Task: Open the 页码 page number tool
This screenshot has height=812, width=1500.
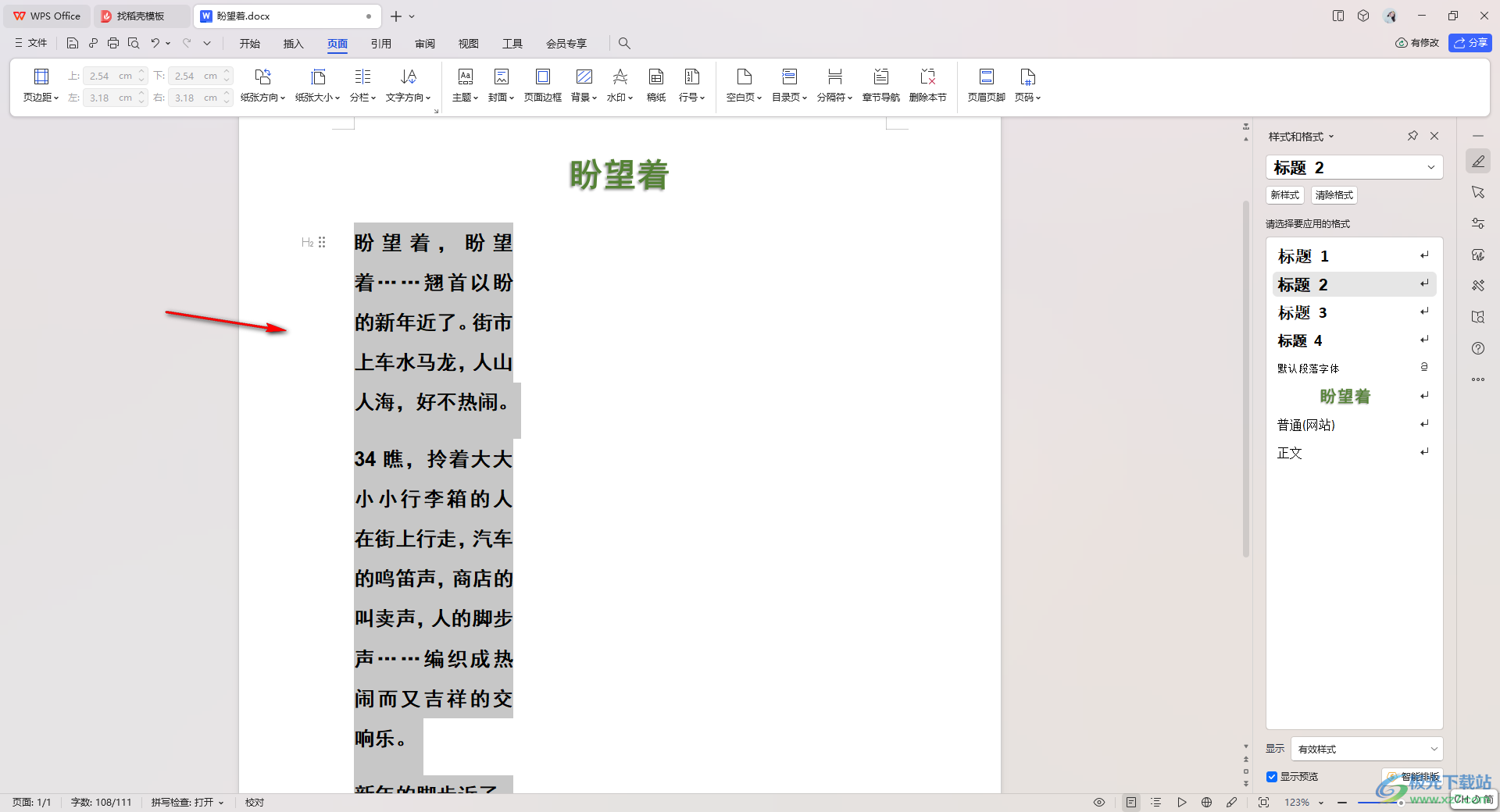Action: click(x=1027, y=85)
